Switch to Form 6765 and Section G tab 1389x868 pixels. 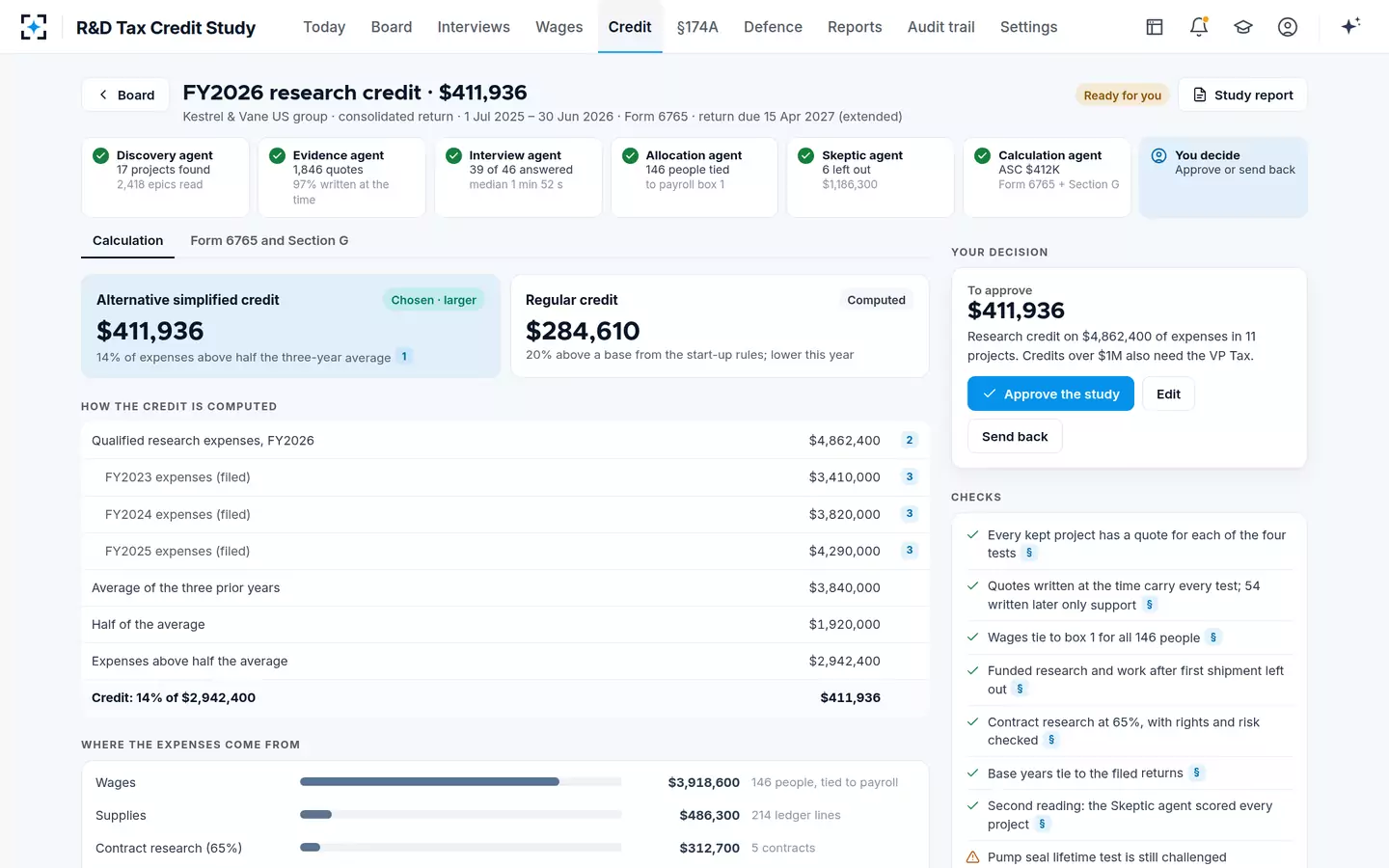pos(269,240)
